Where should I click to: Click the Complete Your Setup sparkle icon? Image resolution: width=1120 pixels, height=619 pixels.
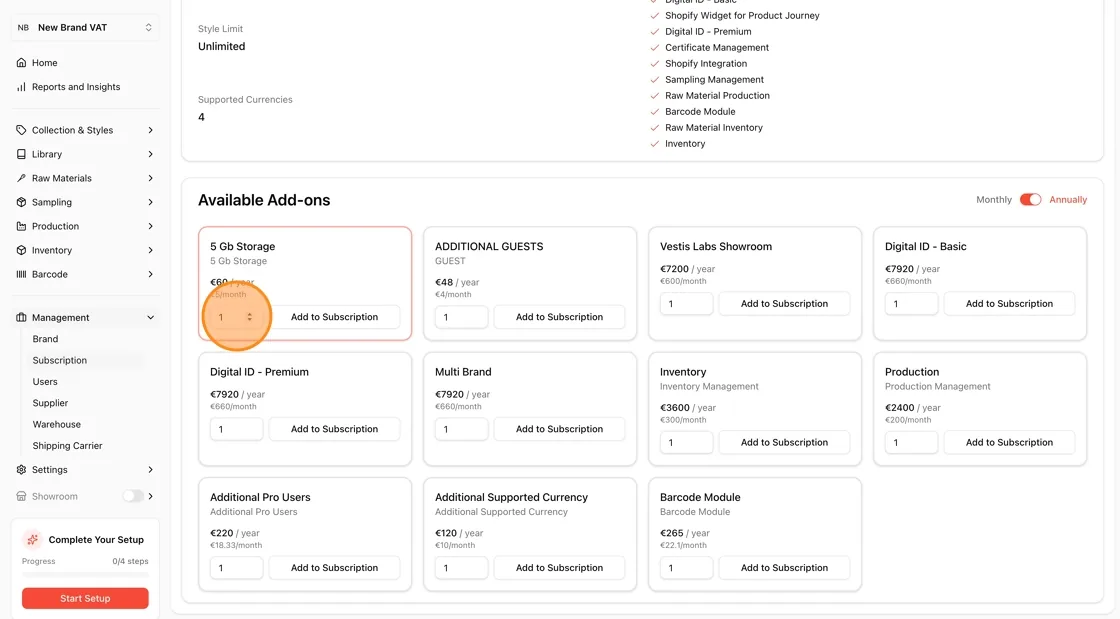click(32, 540)
